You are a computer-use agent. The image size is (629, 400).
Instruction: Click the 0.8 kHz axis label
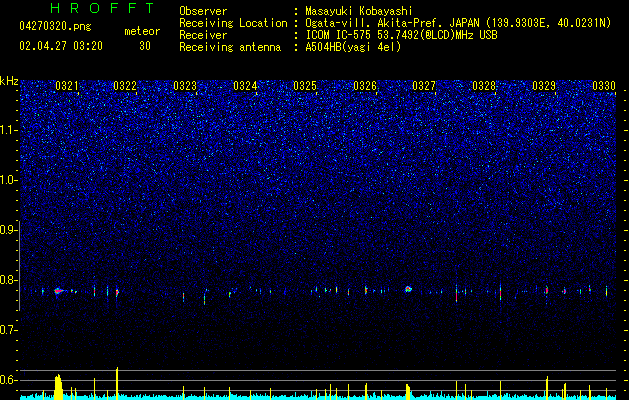(8, 280)
